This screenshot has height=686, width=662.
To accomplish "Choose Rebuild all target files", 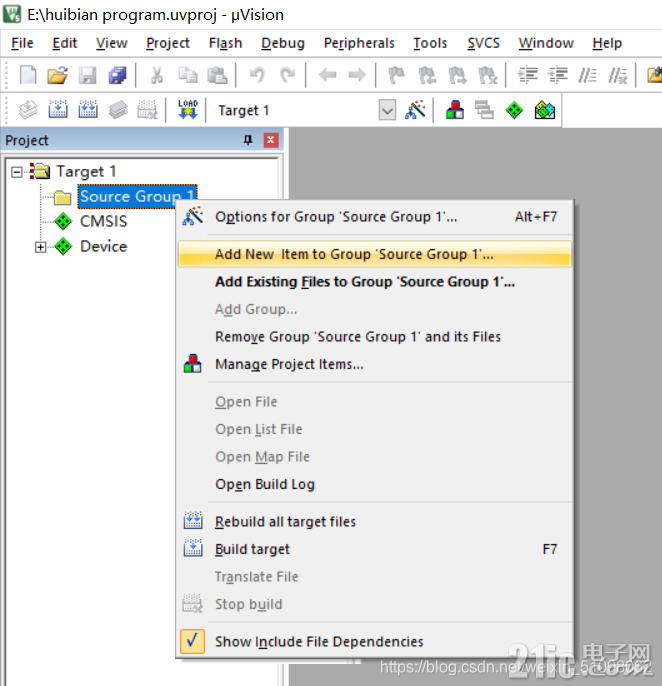I will [x=375, y=522].
